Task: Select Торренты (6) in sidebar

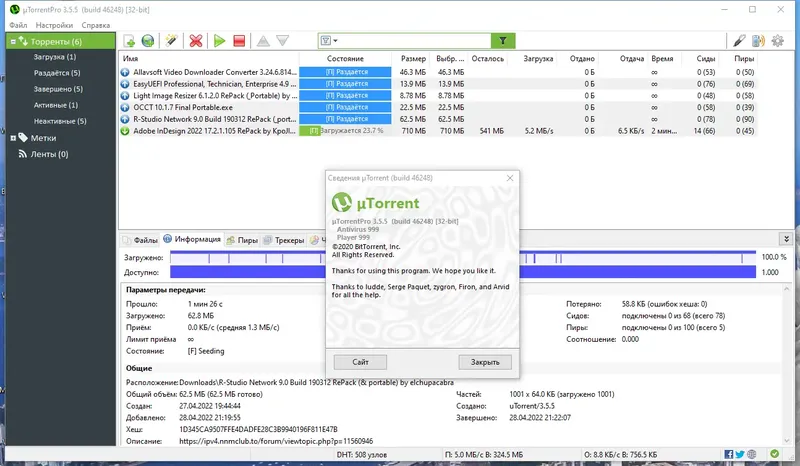Action: pyautogui.click(x=61, y=41)
